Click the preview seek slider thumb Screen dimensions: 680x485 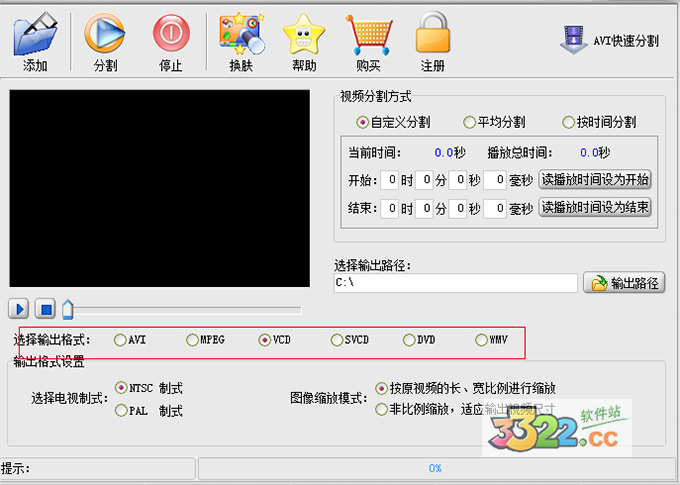pyautogui.click(x=68, y=309)
